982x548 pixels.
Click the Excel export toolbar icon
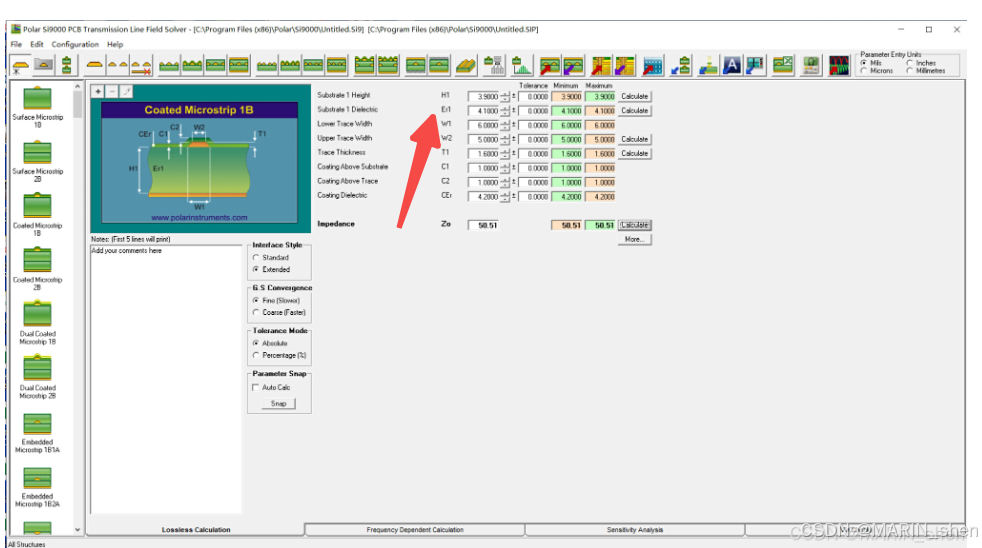pos(783,65)
